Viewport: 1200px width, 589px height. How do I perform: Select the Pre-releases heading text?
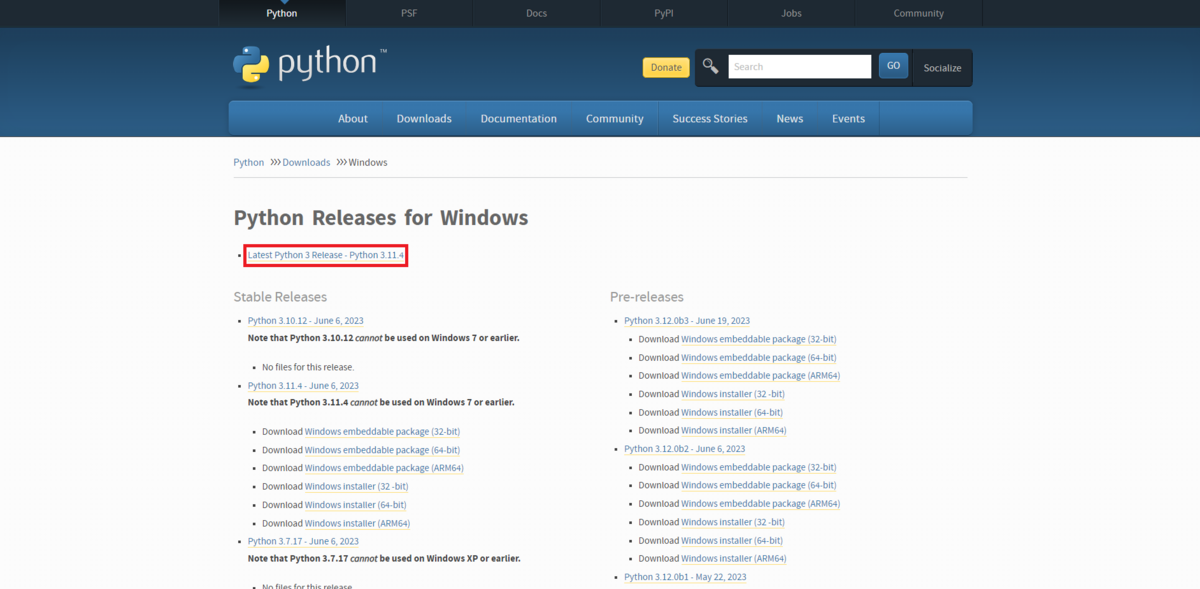point(647,297)
